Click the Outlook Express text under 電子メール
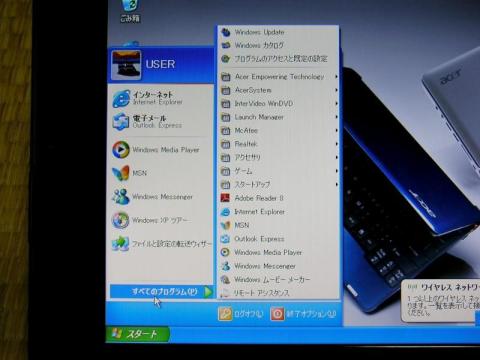The image size is (480, 360). [x=157, y=125]
